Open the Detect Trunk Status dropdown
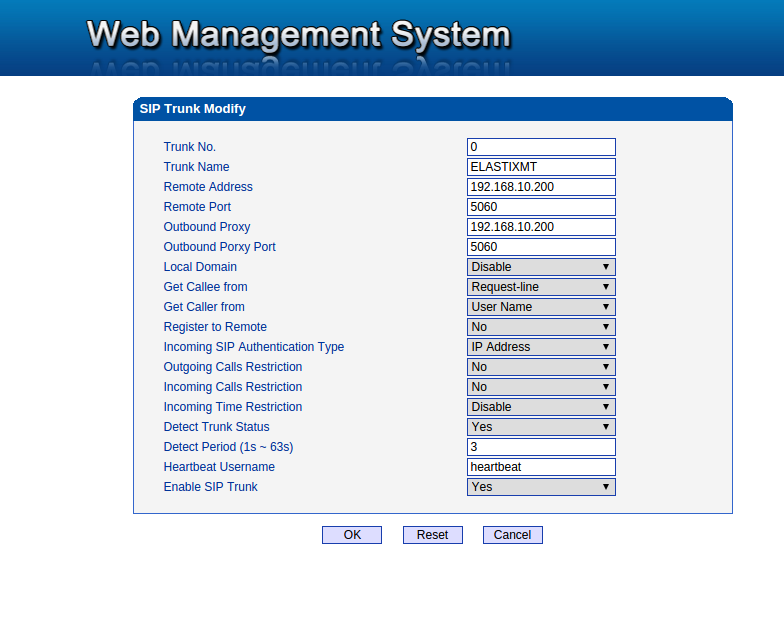This screenshot has height=620, width=784. [x=541, y=427]
